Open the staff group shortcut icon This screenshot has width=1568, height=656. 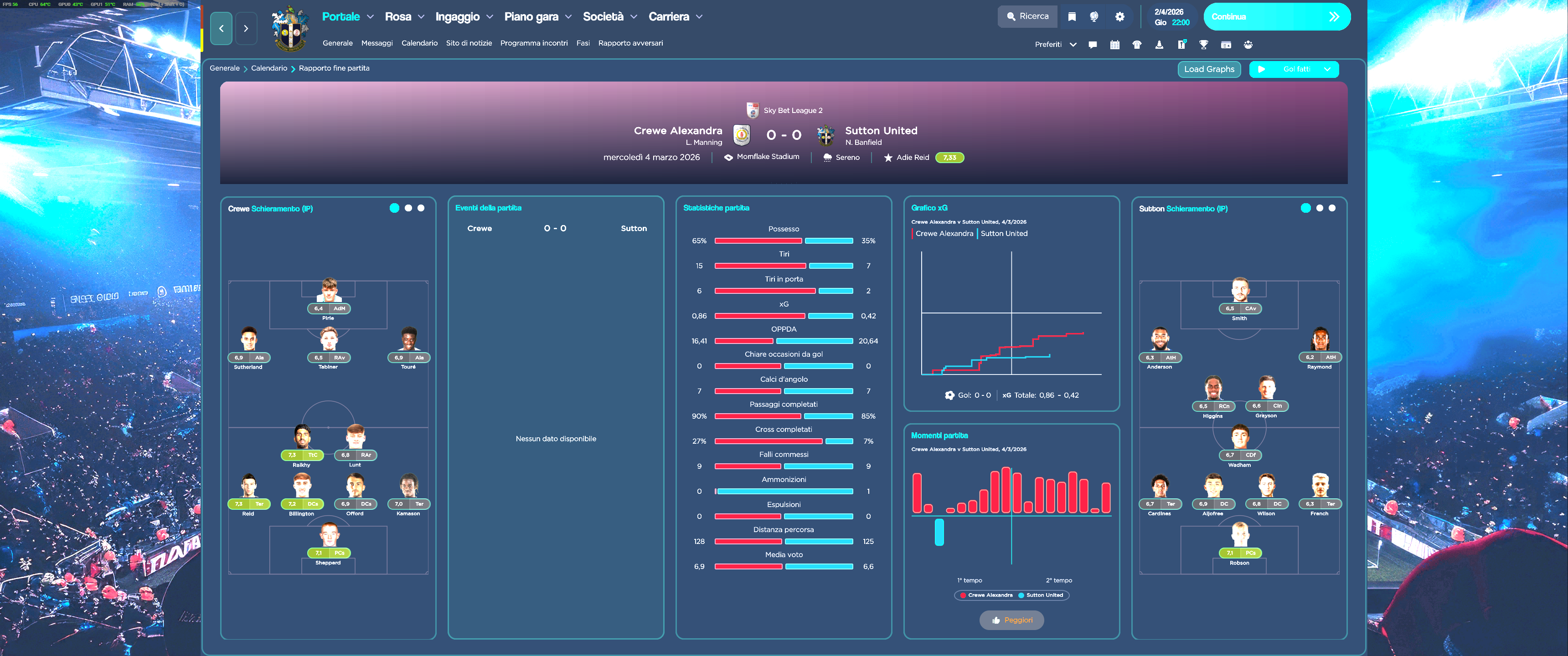[x=1248, y=45]
